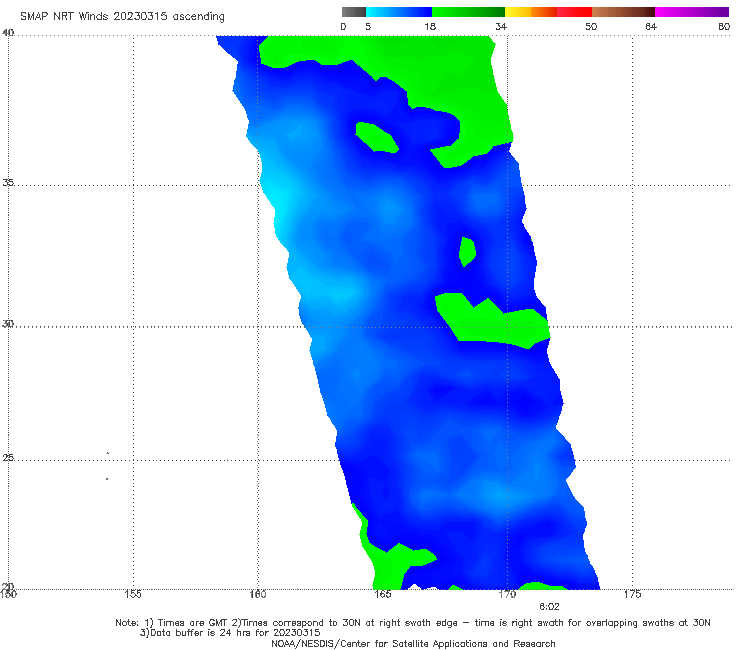Click the cyan-blue segment of the color bar
Screen dimensions: 740x650
pos(399,12)
